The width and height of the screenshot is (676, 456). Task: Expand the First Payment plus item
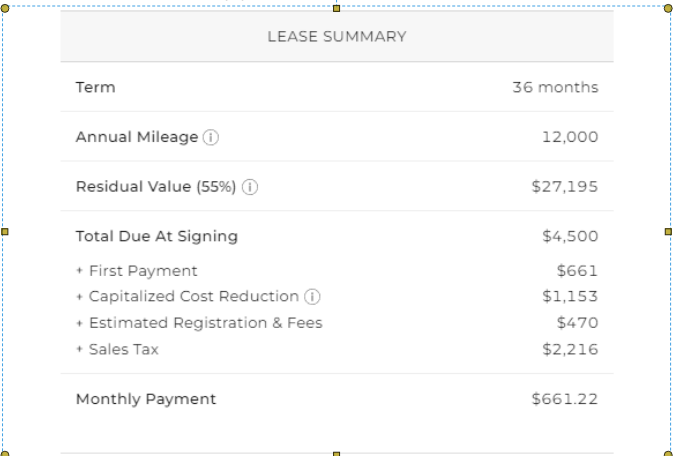[x=79, y=271]
